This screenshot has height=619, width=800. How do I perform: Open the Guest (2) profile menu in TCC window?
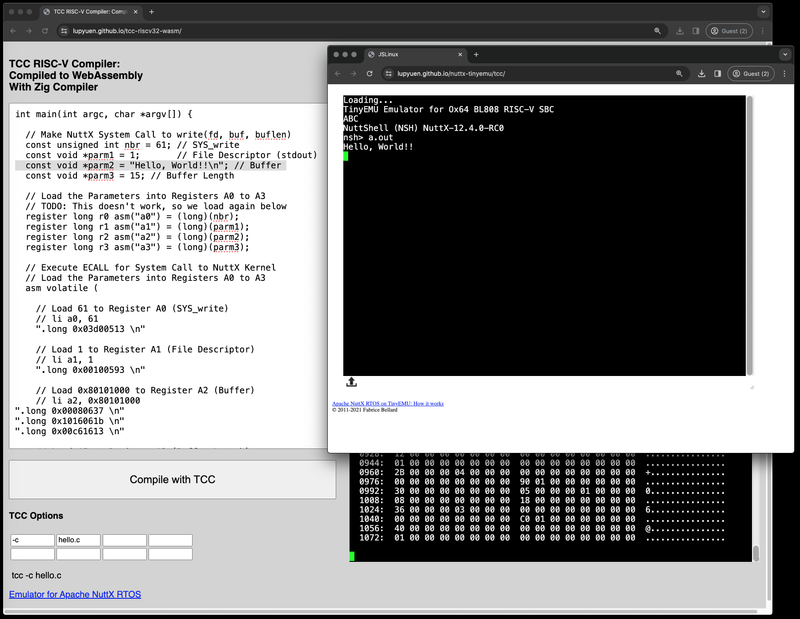[729, 31]
